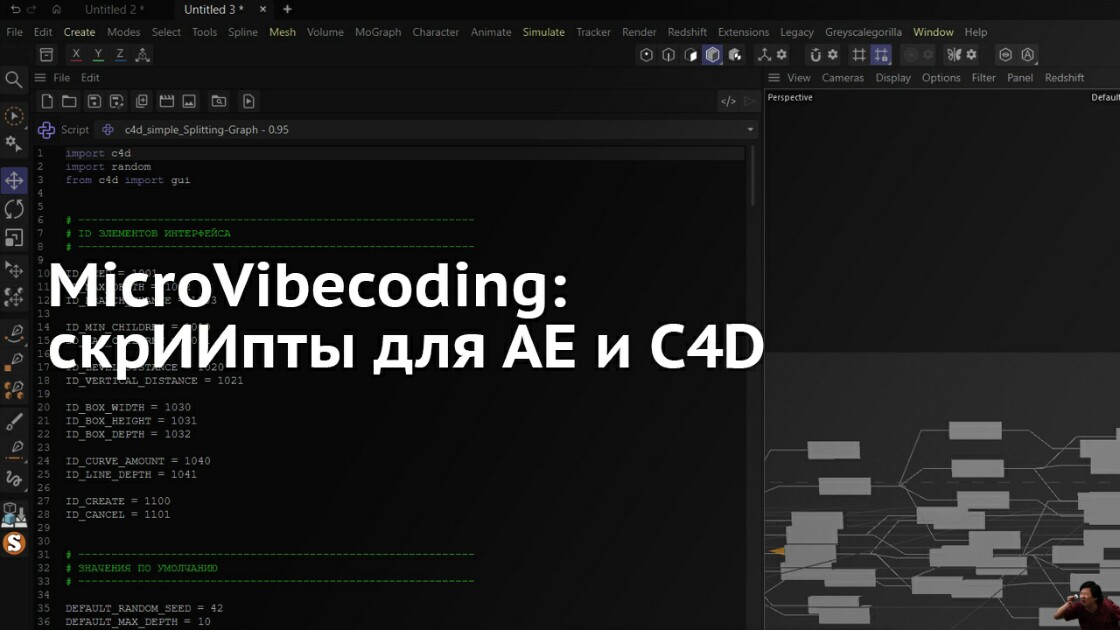The image size is (1120, 630).
Task: Expand the letter A hexagon icon flyout
Action: (x=1028, y=55)
